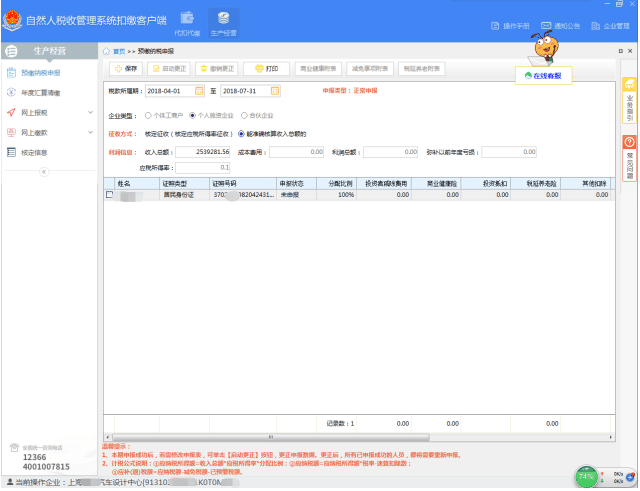Click the 保存 button
This screenshot has width=640, height=491.
[x=126, y=69]
